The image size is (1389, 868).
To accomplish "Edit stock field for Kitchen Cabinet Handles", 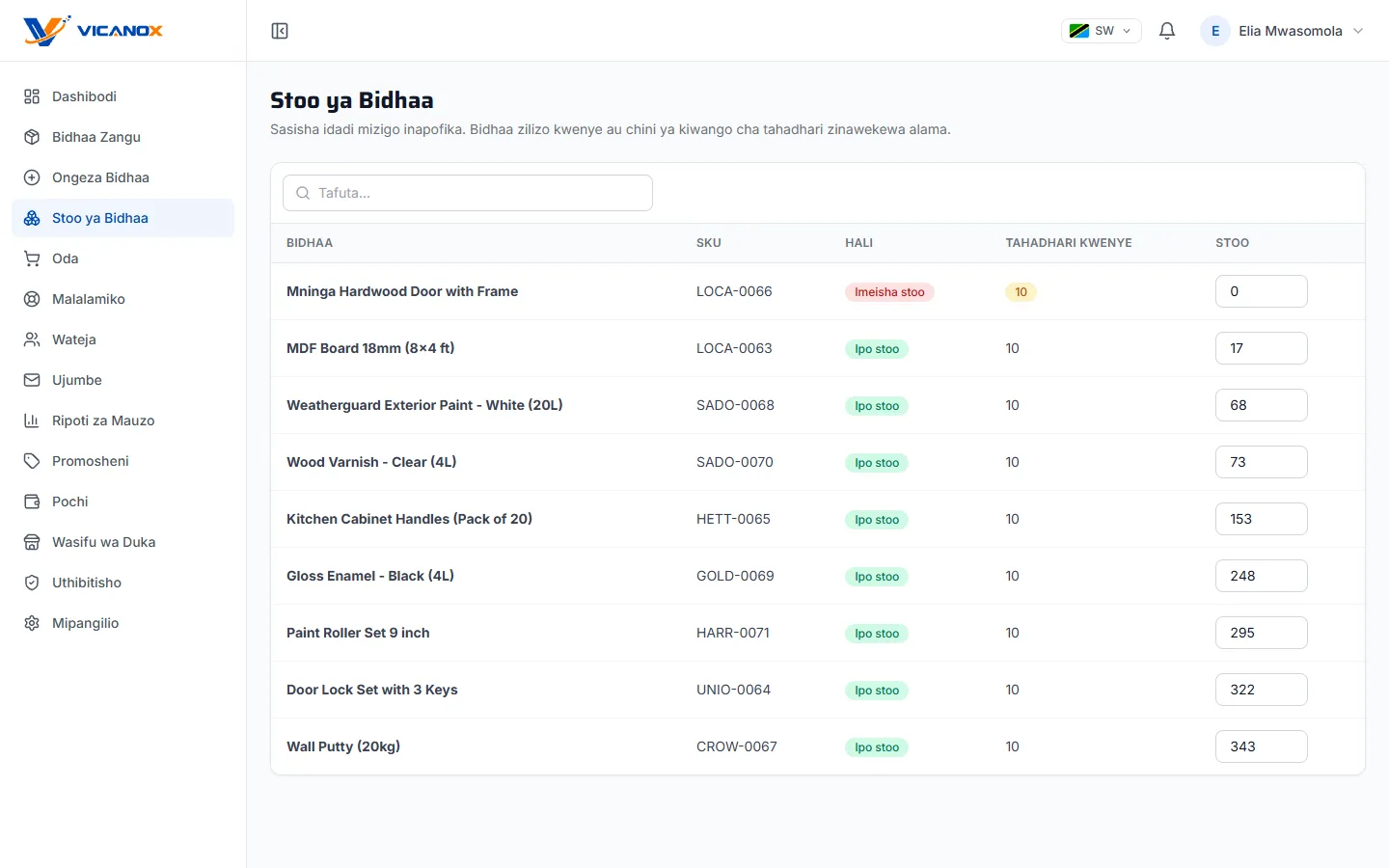I will (x=1261, y=519).
